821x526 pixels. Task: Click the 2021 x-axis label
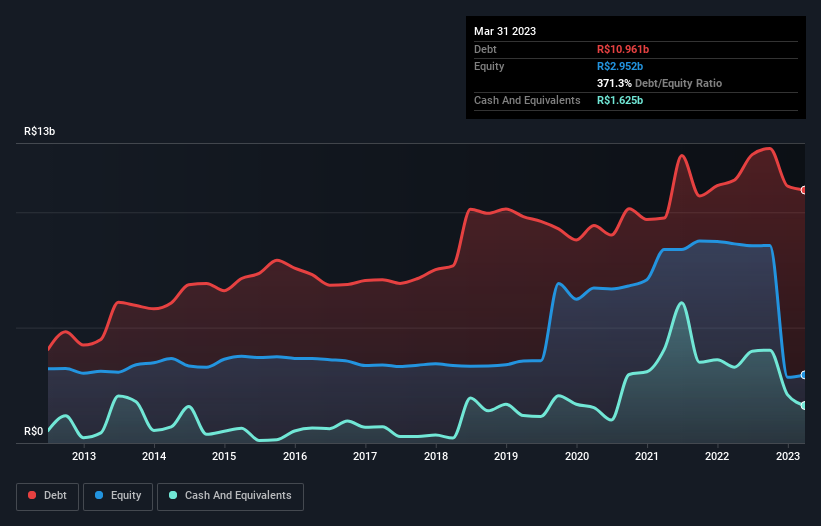647,456
